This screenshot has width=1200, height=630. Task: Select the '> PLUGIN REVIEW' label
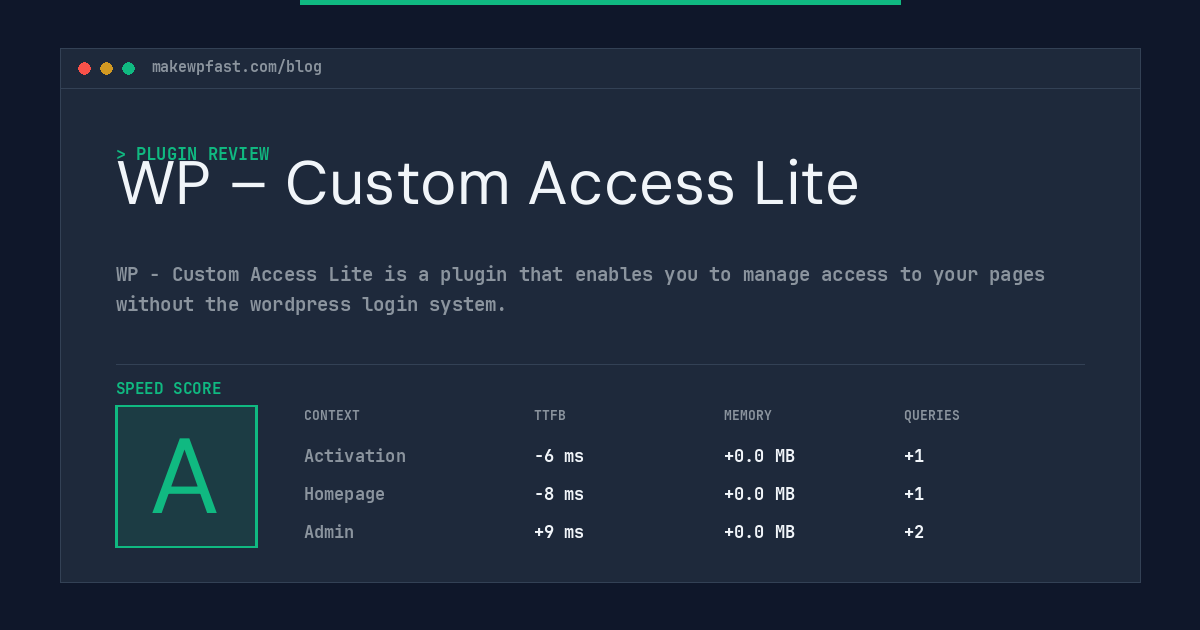click(193, 154)
